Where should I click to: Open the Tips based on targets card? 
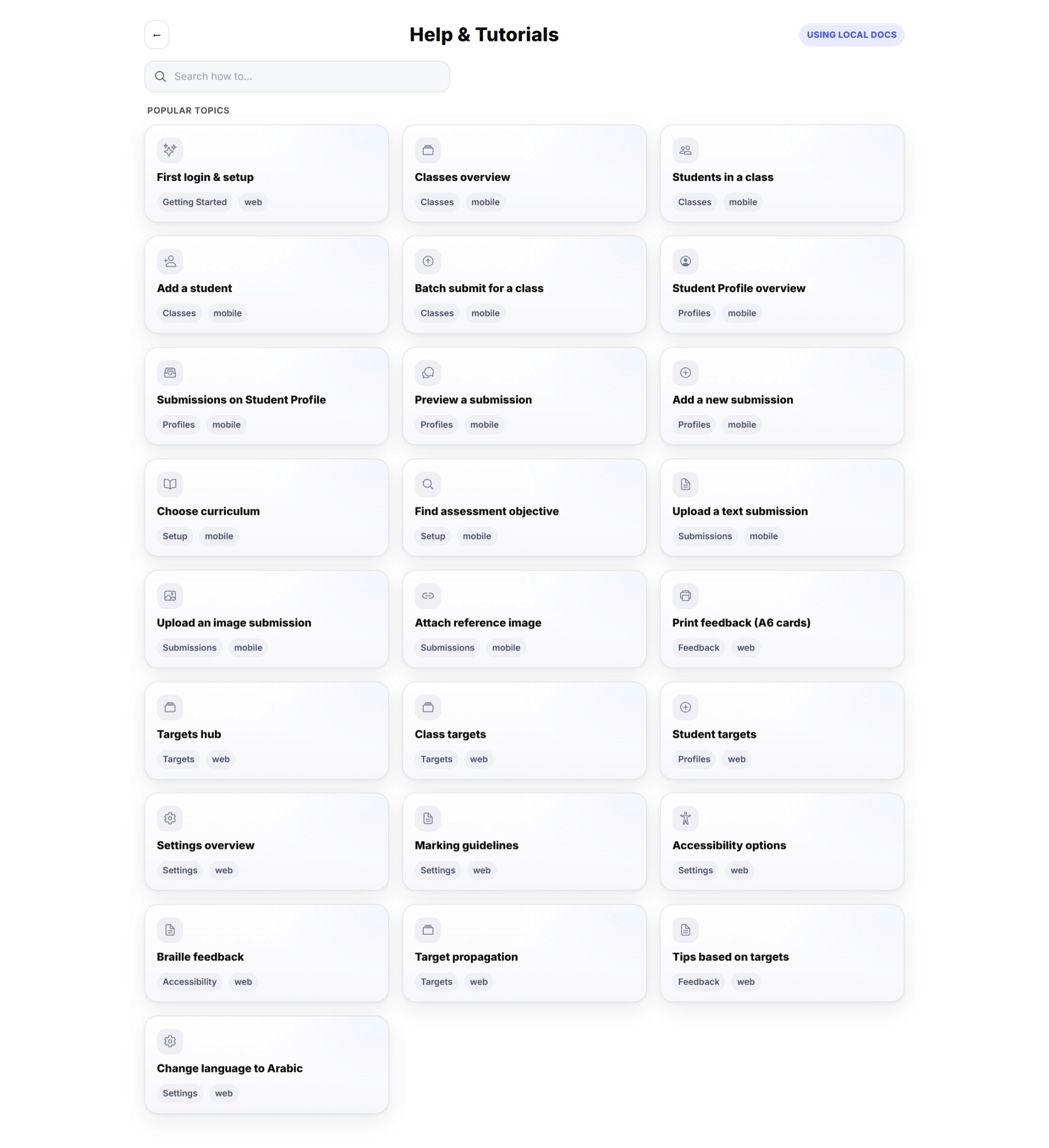click(782, 954)
